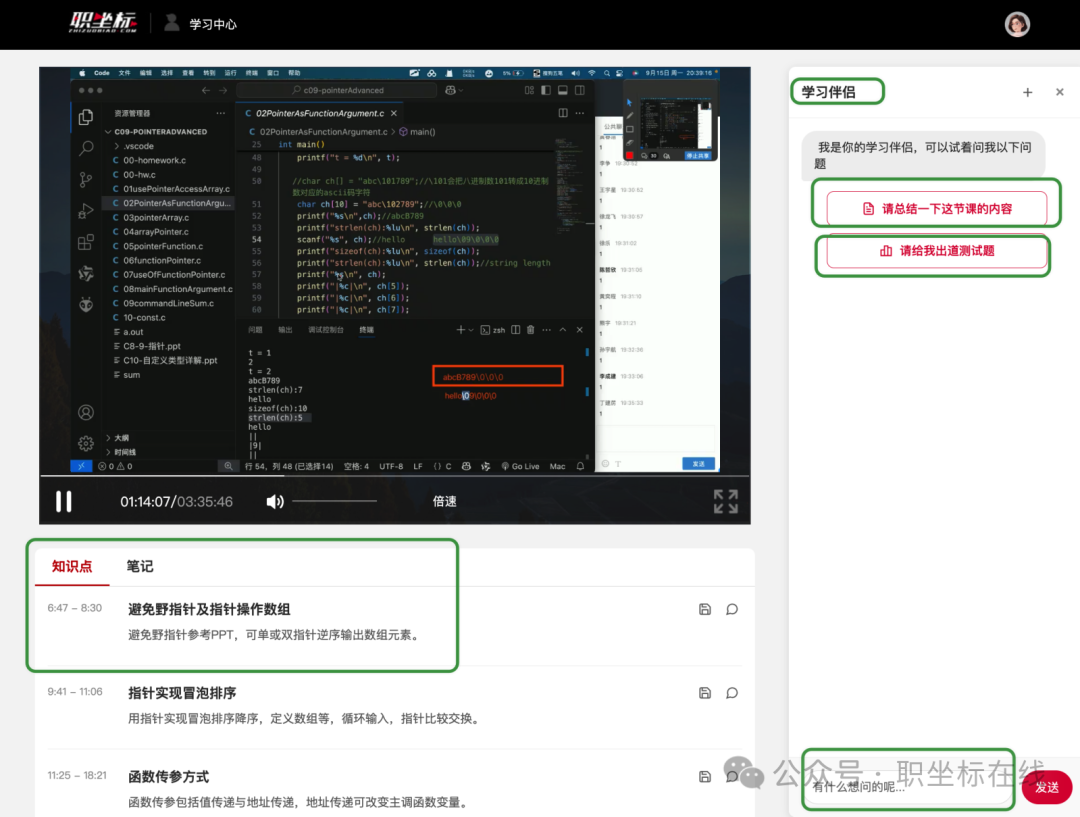1080x817 pixels.
Task: Click trash icon in the video's terminal panel
Action: pyautogui.click(x=530, y=330)
